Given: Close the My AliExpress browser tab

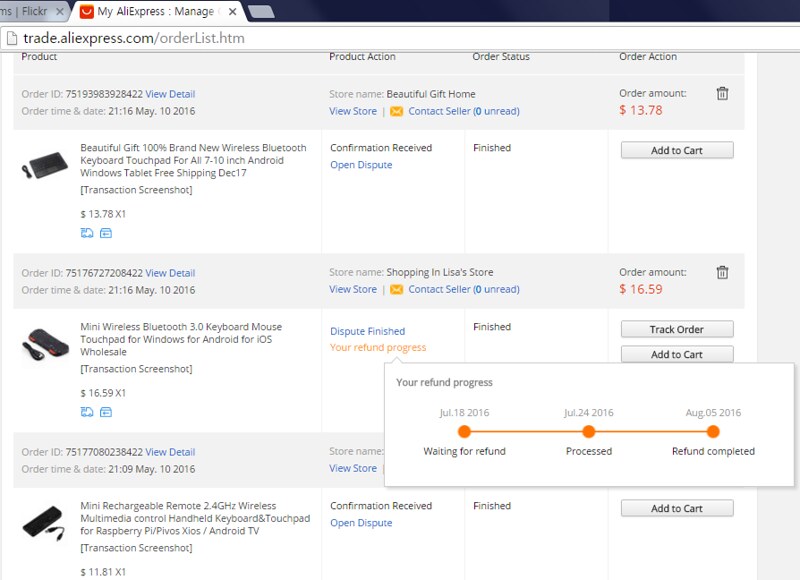Looking at the screenshot, I should coord(232,11).
